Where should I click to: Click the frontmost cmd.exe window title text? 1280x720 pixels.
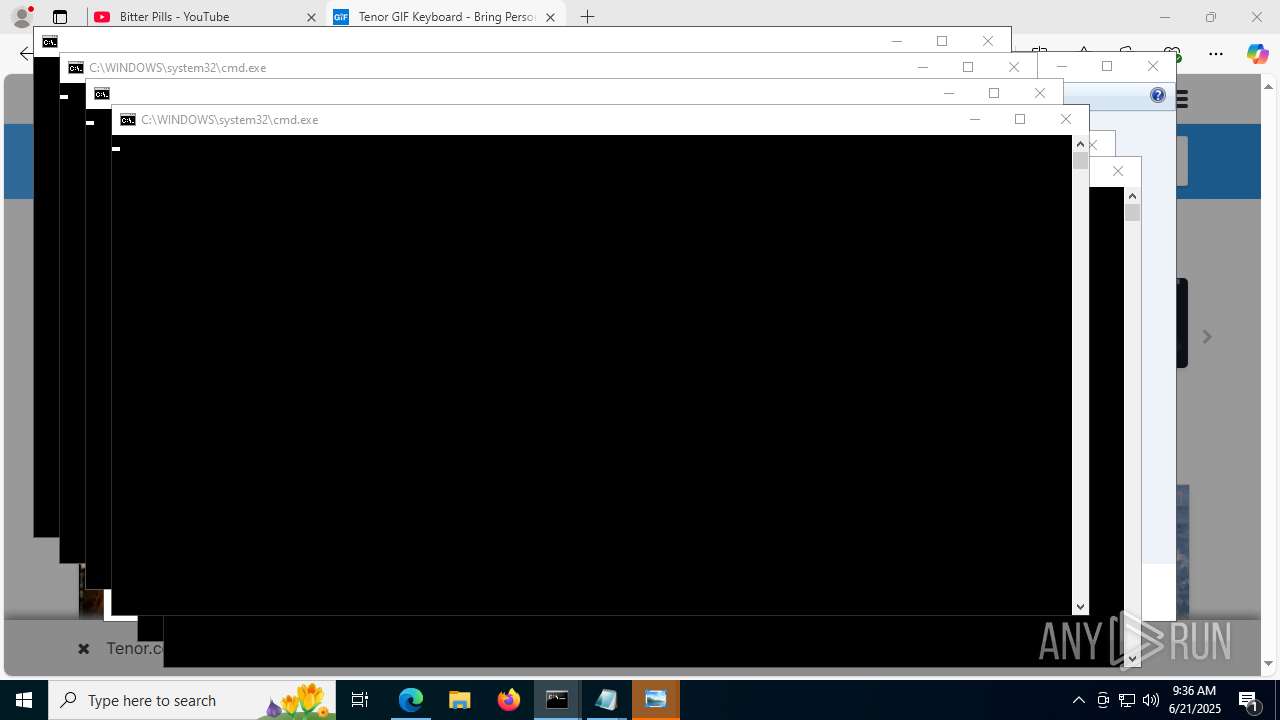pos(230,120)
